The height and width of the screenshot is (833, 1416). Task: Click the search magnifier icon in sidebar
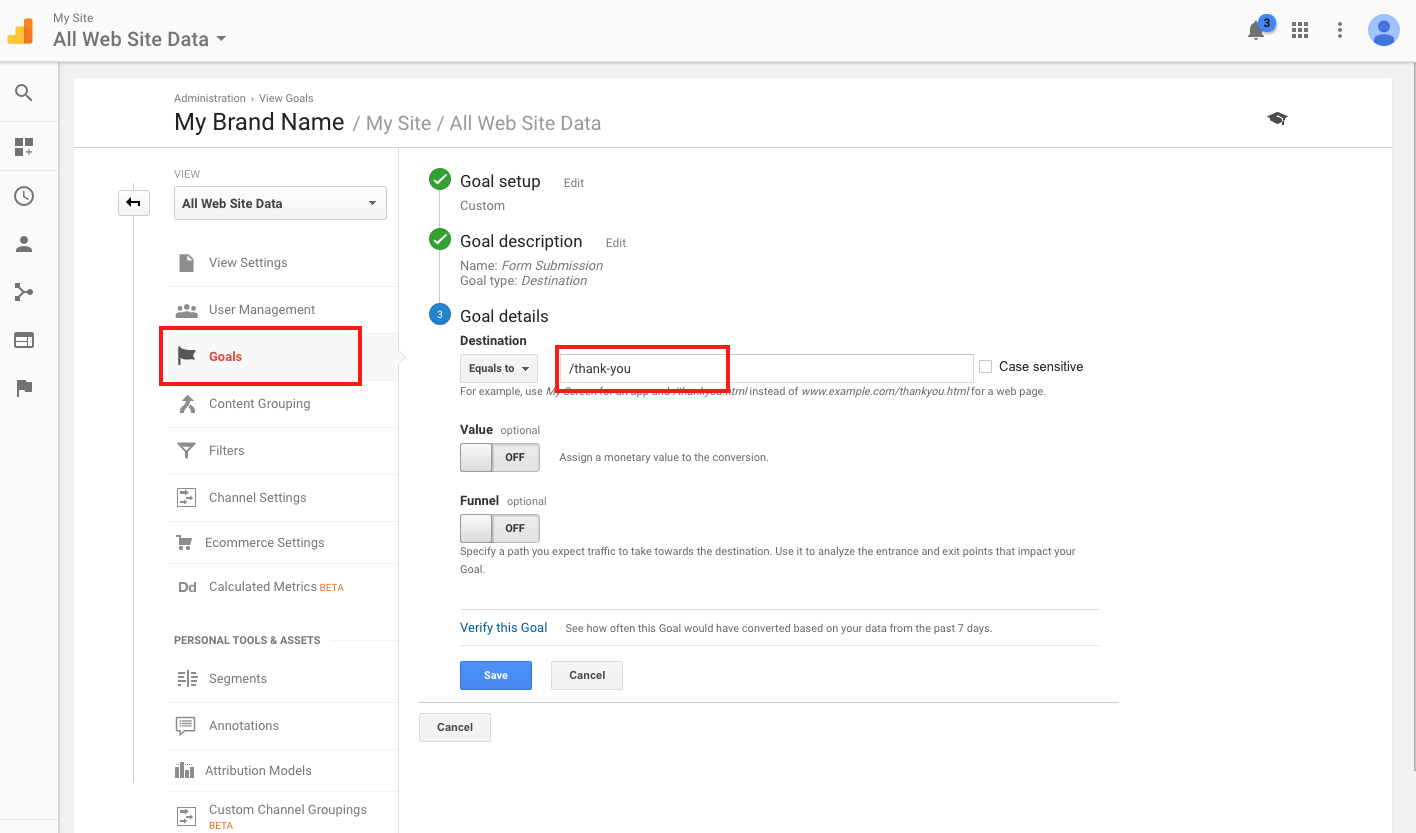point(24,93)
